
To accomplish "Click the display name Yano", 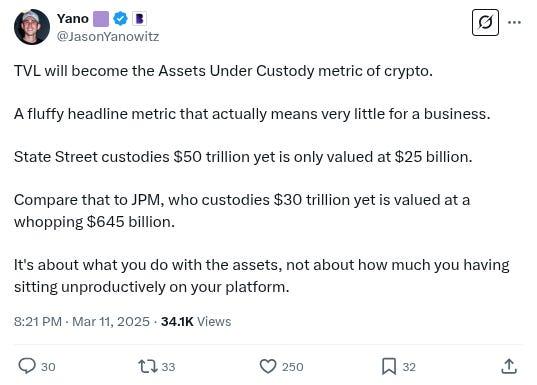I will [x=73, y=18].
